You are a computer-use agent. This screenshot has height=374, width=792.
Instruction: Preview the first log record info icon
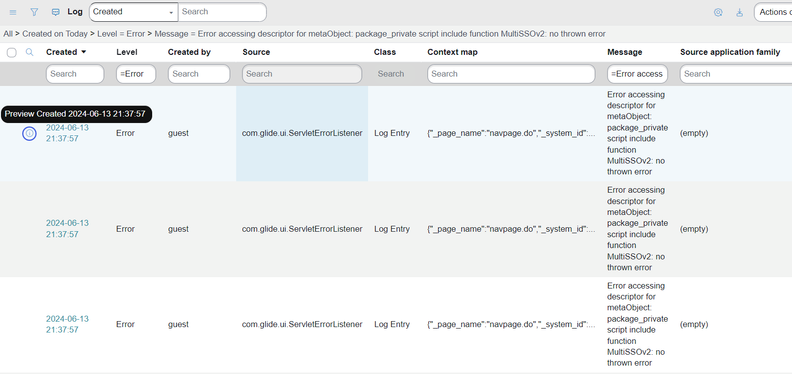coord(29,133)
